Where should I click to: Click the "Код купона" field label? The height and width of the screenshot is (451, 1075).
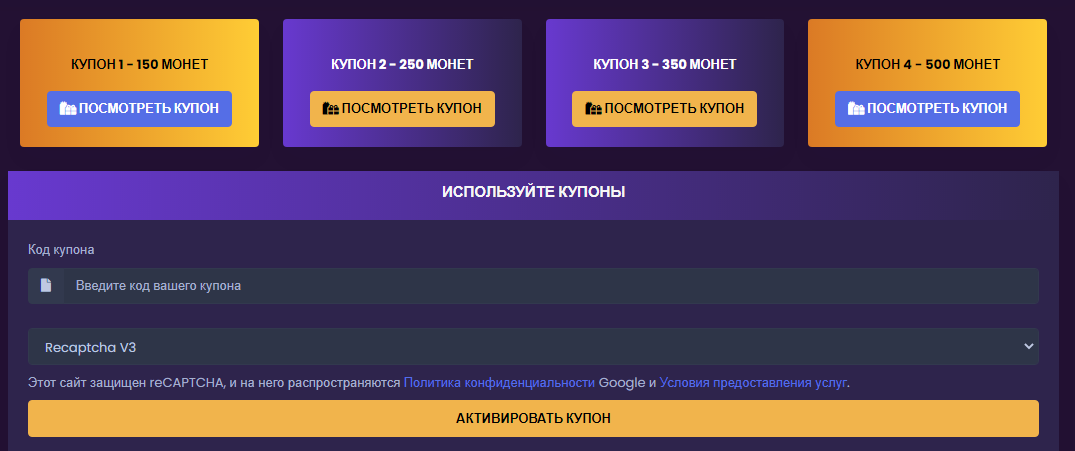click(61, 250)
